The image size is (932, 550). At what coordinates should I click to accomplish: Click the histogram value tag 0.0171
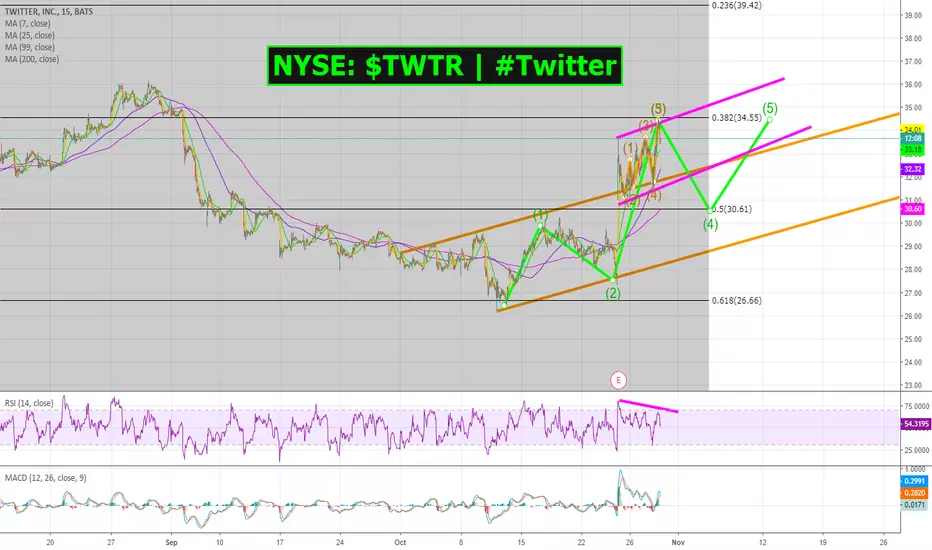[914, 505]
